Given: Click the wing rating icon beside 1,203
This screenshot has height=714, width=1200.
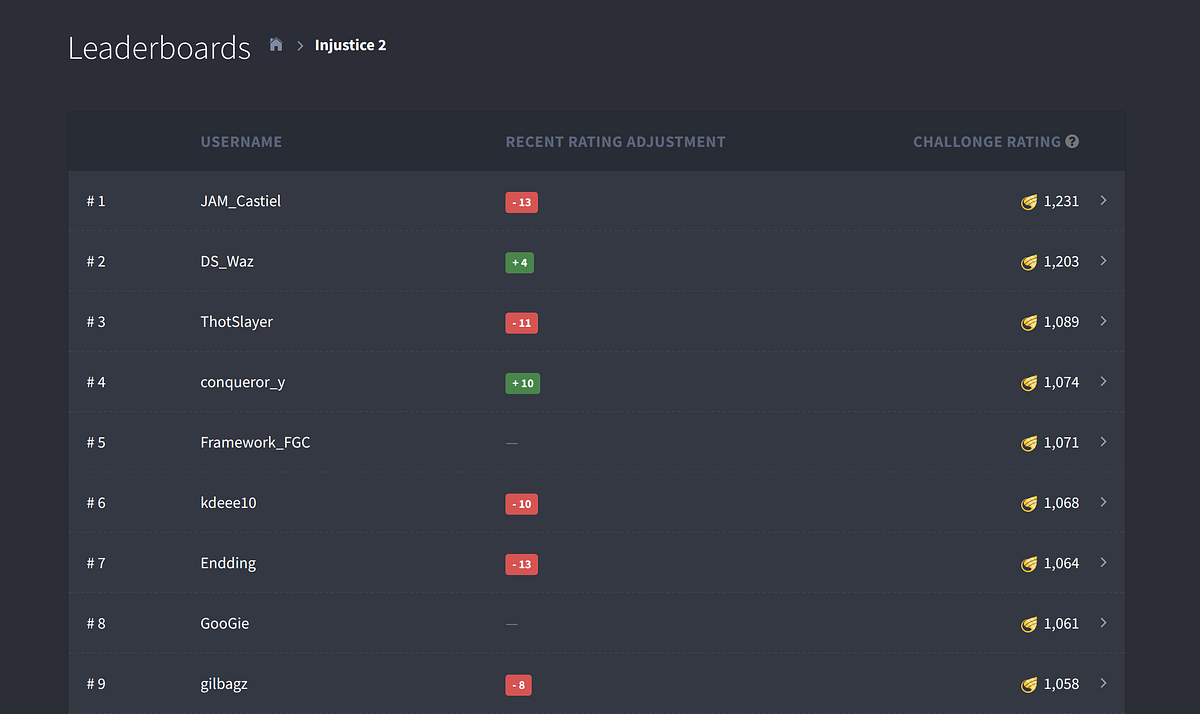Looking at the screenshot, I should pyautogui.click(x=1029, y=262).
